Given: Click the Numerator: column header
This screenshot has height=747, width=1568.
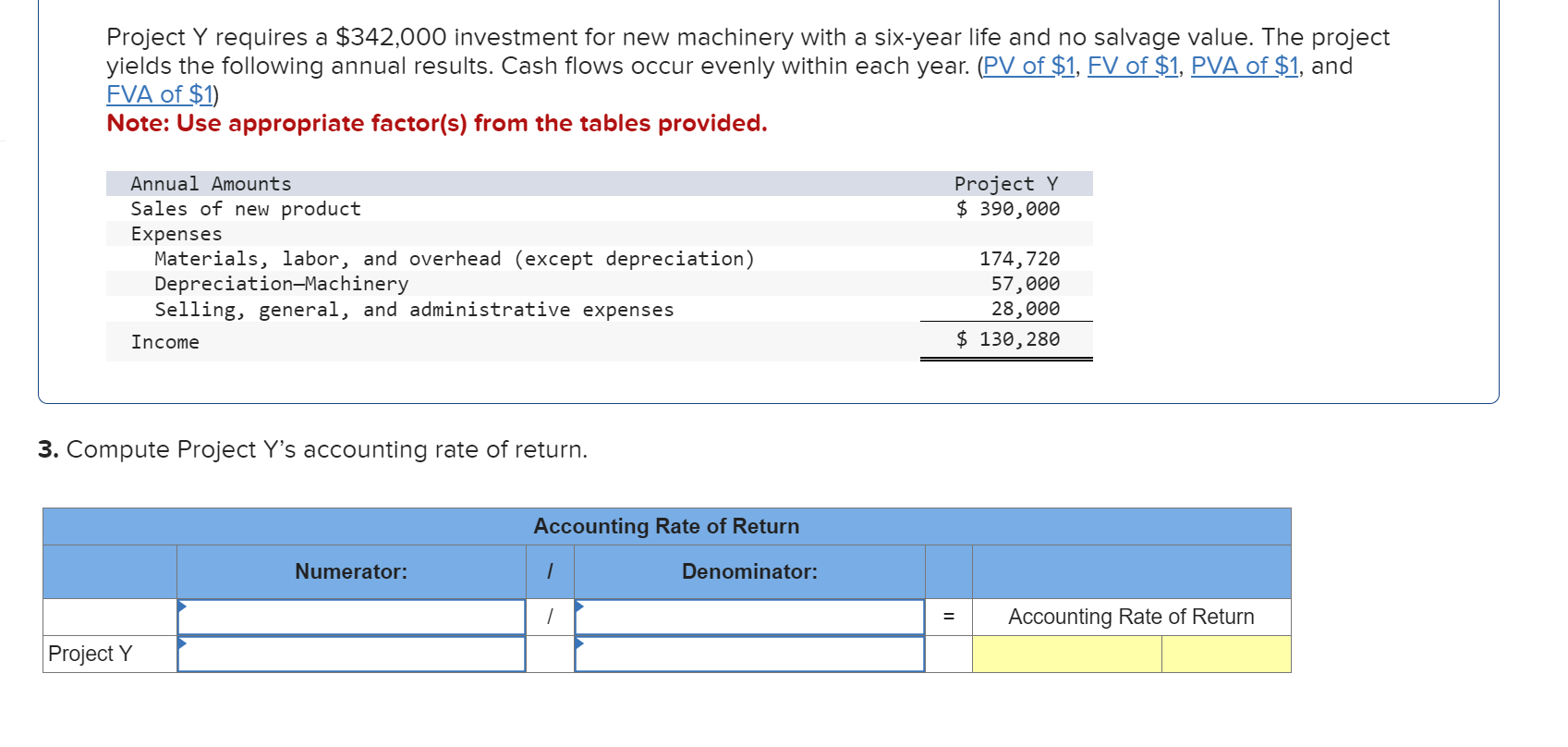Looking at the screenshot, I should tap(351, 571).
